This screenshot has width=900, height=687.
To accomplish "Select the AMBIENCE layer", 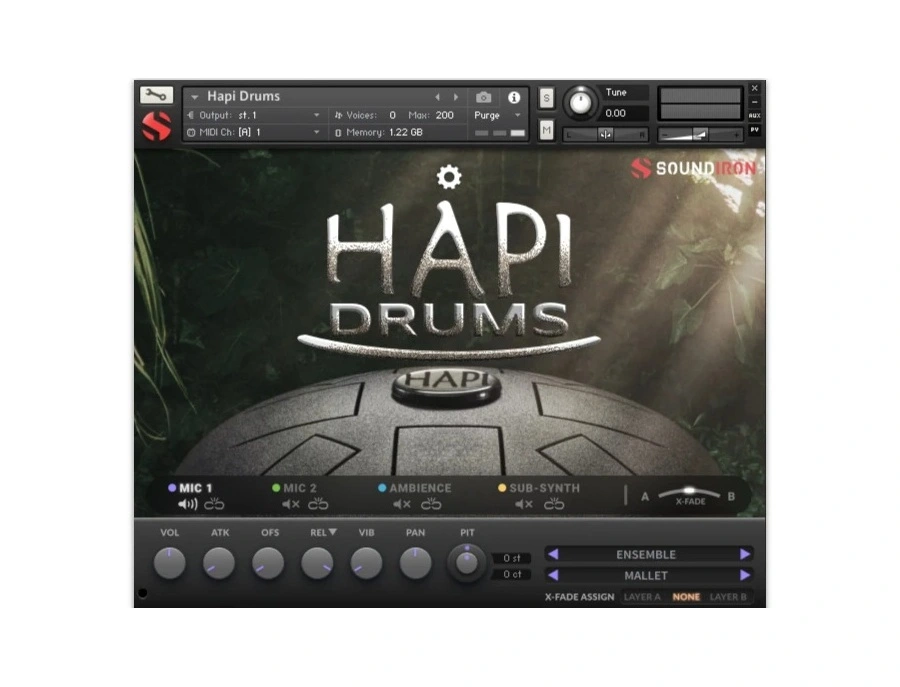I will [x=420, y=488].
